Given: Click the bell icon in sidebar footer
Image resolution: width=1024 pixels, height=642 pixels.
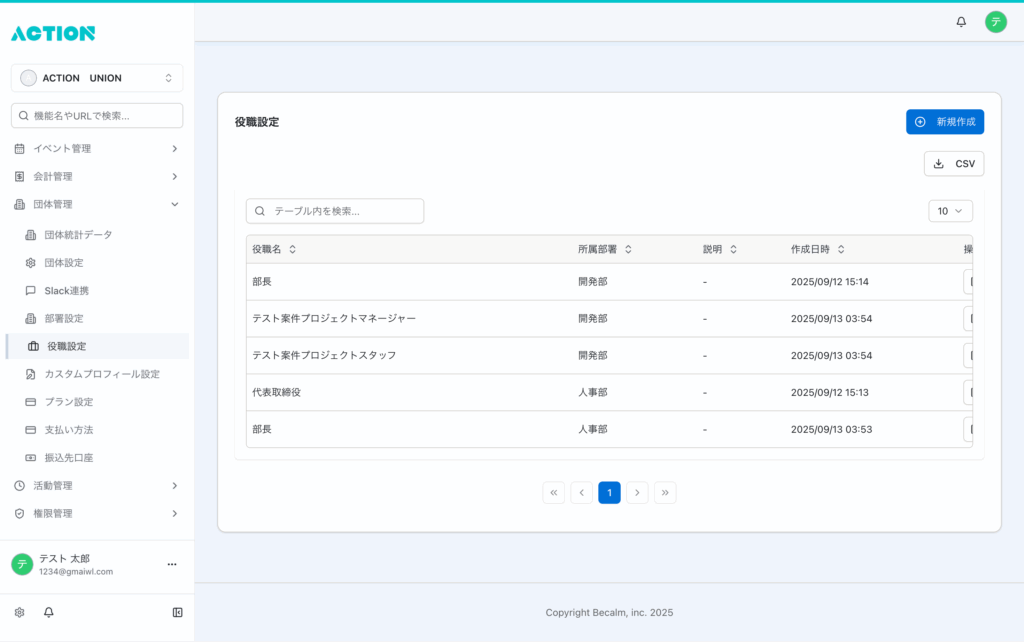Looking at the screenshot, I should coord(48,612).
